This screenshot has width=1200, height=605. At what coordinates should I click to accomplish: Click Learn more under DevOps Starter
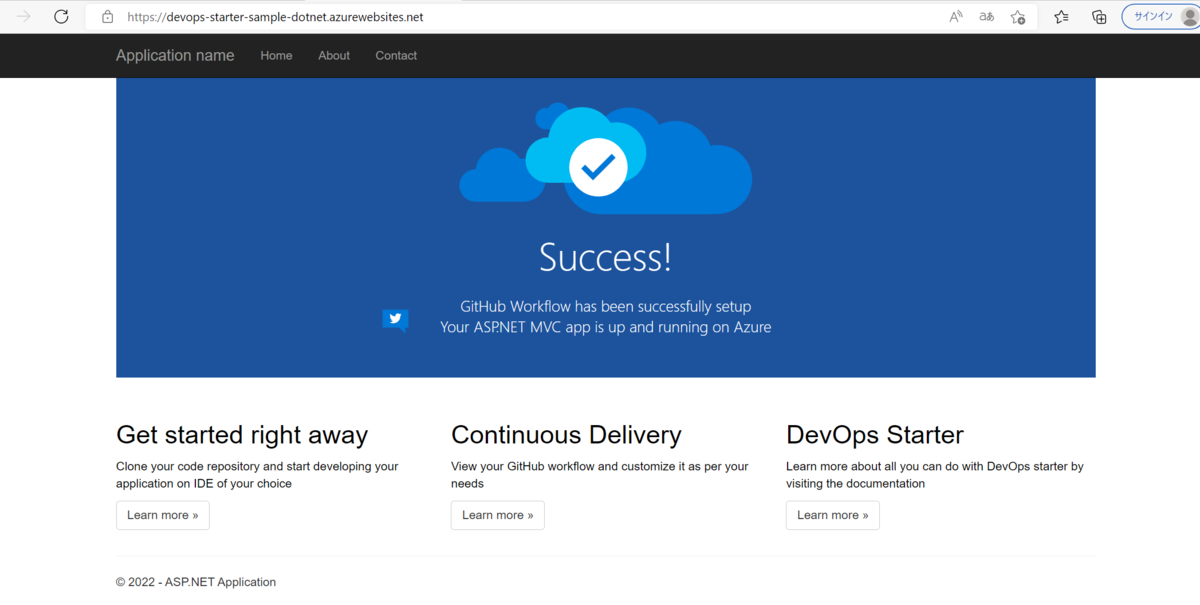833,515
